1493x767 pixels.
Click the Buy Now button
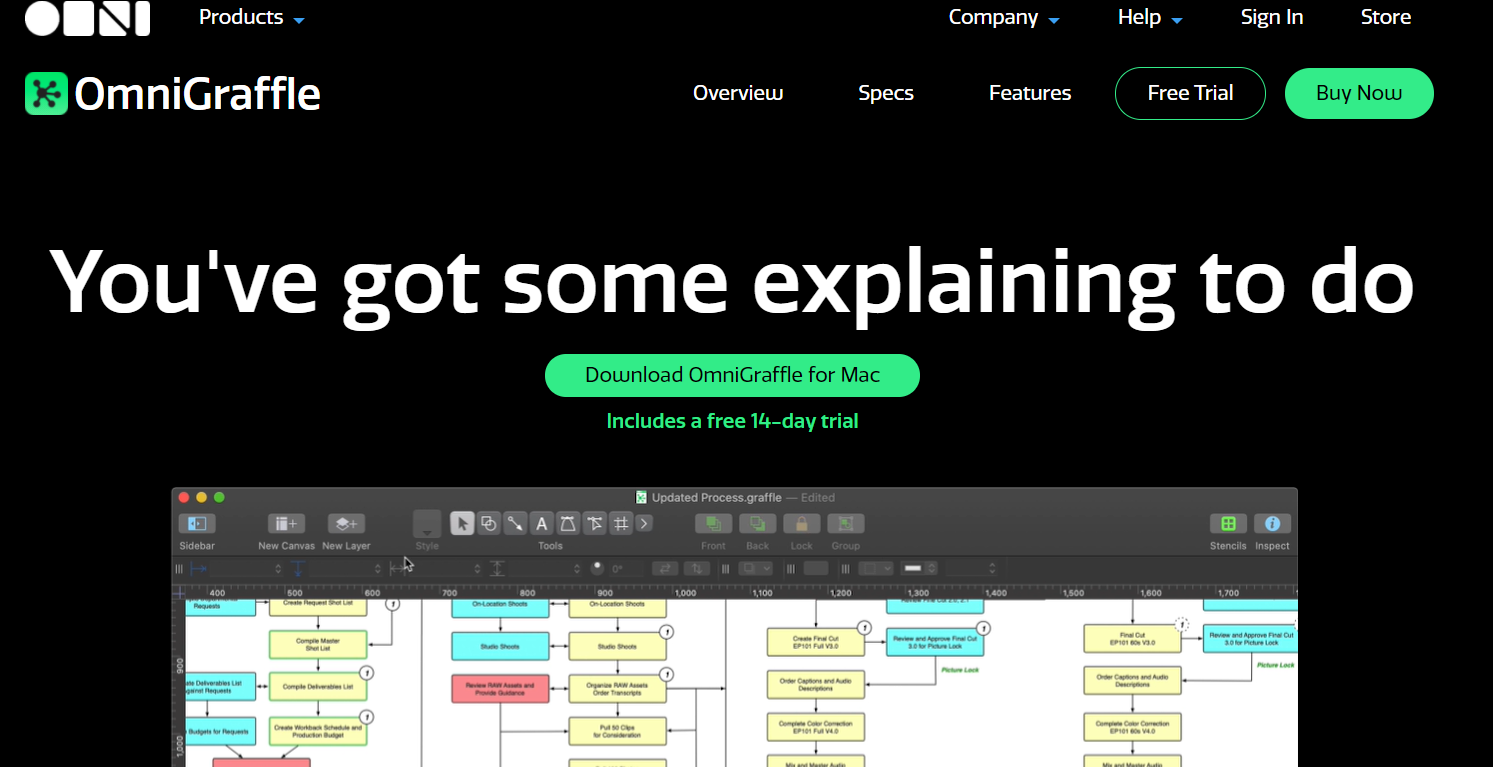pos(1359,93)
